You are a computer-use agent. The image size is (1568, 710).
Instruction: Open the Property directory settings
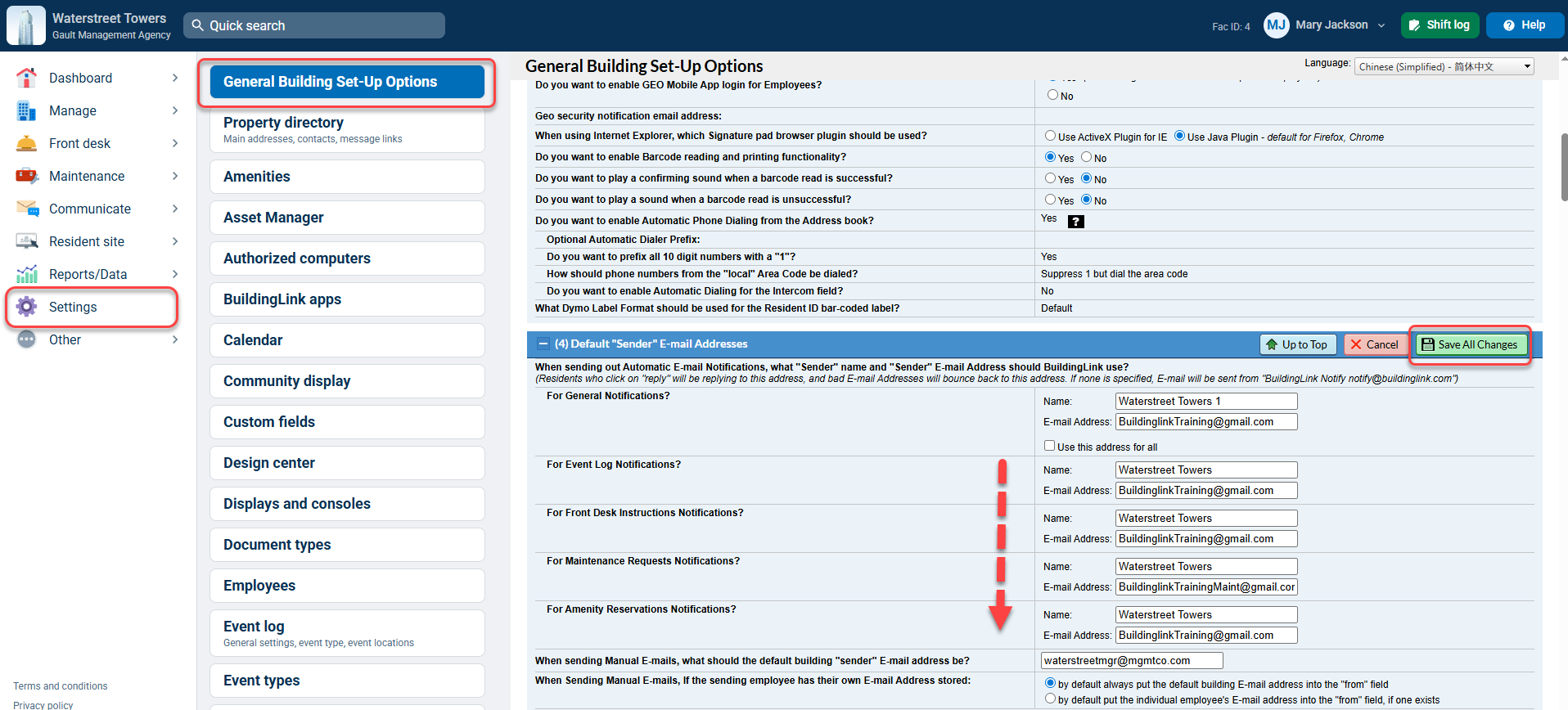(x=347, y=131)
